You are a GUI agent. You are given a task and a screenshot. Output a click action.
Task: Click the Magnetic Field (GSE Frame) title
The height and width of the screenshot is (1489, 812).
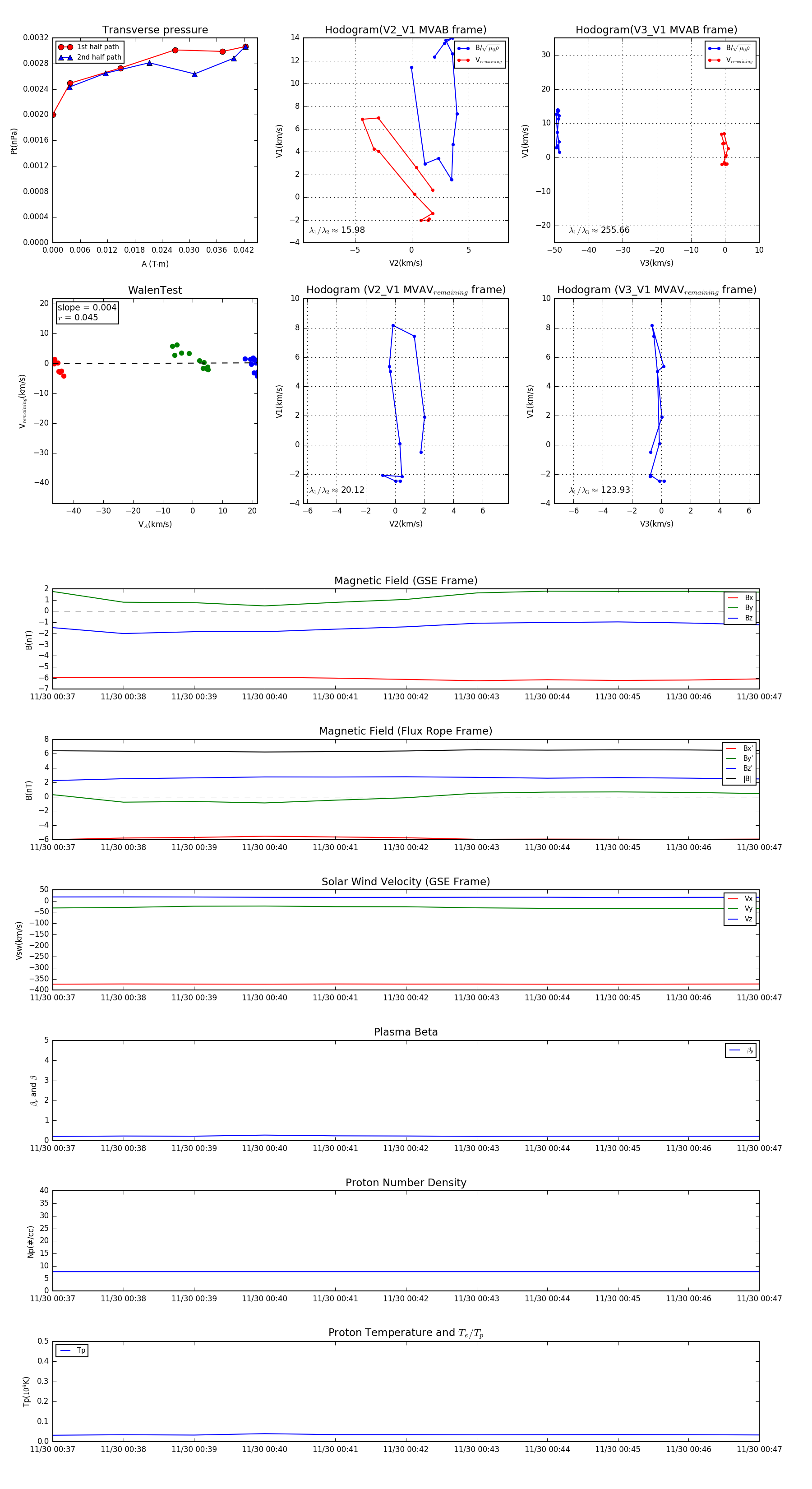(406, 581)
